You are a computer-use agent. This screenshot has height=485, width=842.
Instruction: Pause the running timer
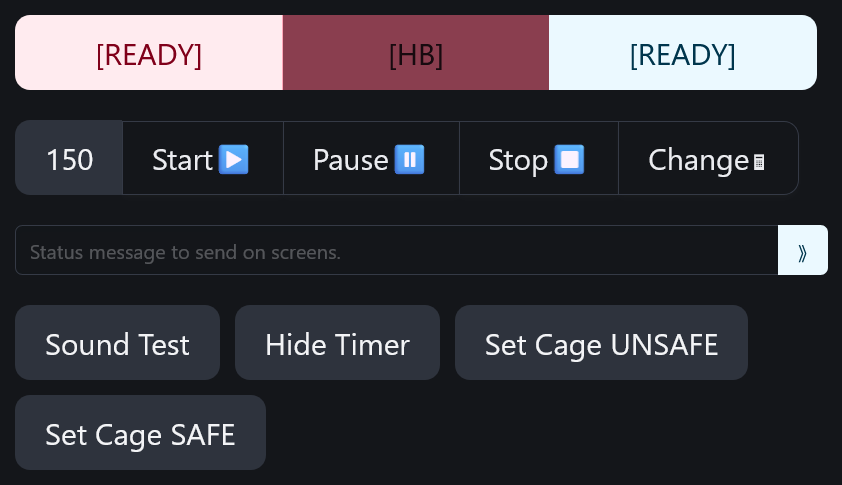click(x=371, y=158)
